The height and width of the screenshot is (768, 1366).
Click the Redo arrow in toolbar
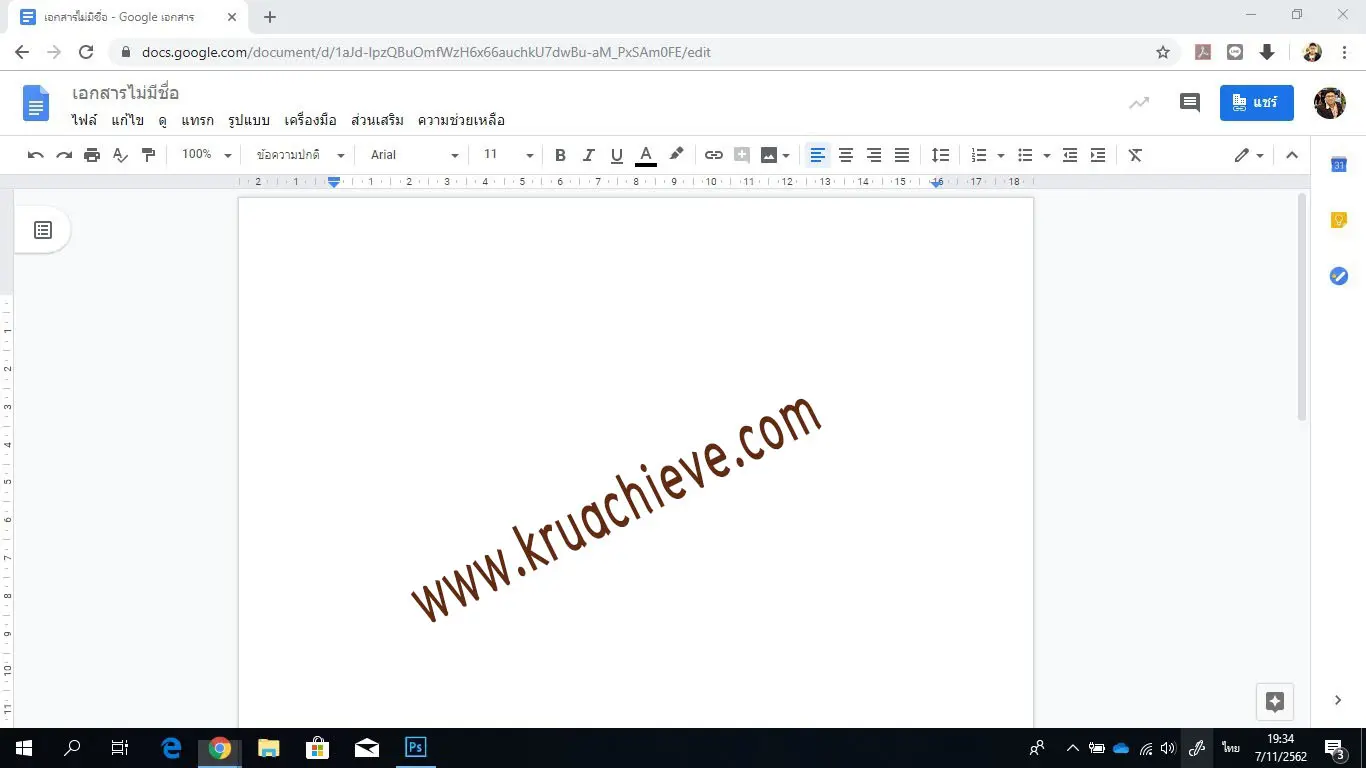click(x=64, y=155)
